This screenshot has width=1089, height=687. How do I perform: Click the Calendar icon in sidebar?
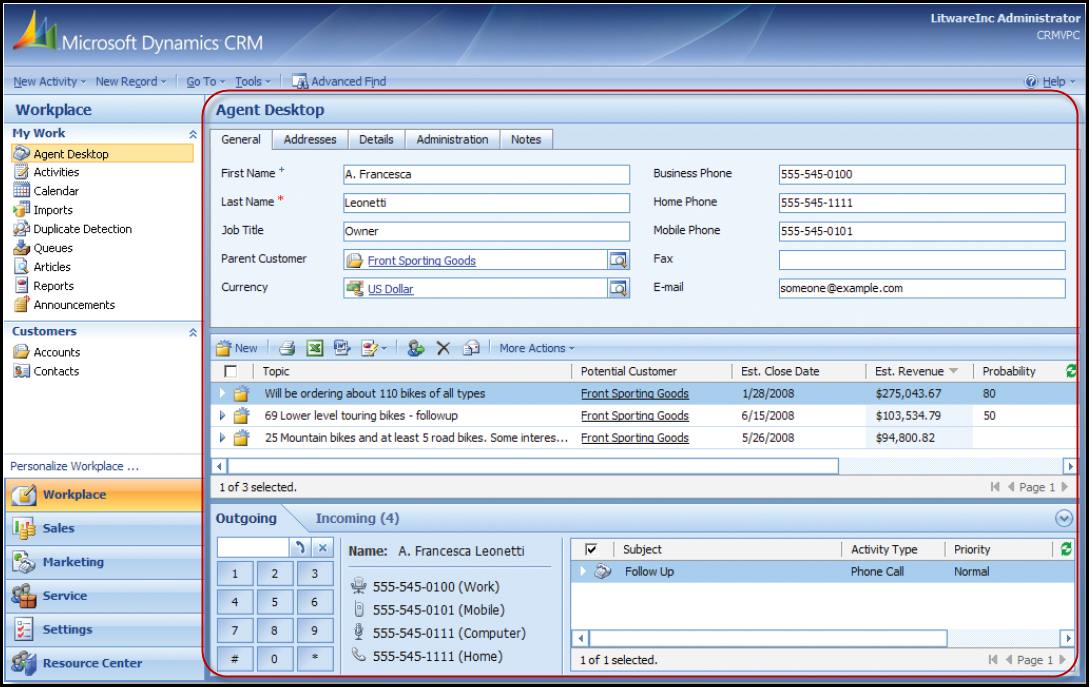pos(22,190)
